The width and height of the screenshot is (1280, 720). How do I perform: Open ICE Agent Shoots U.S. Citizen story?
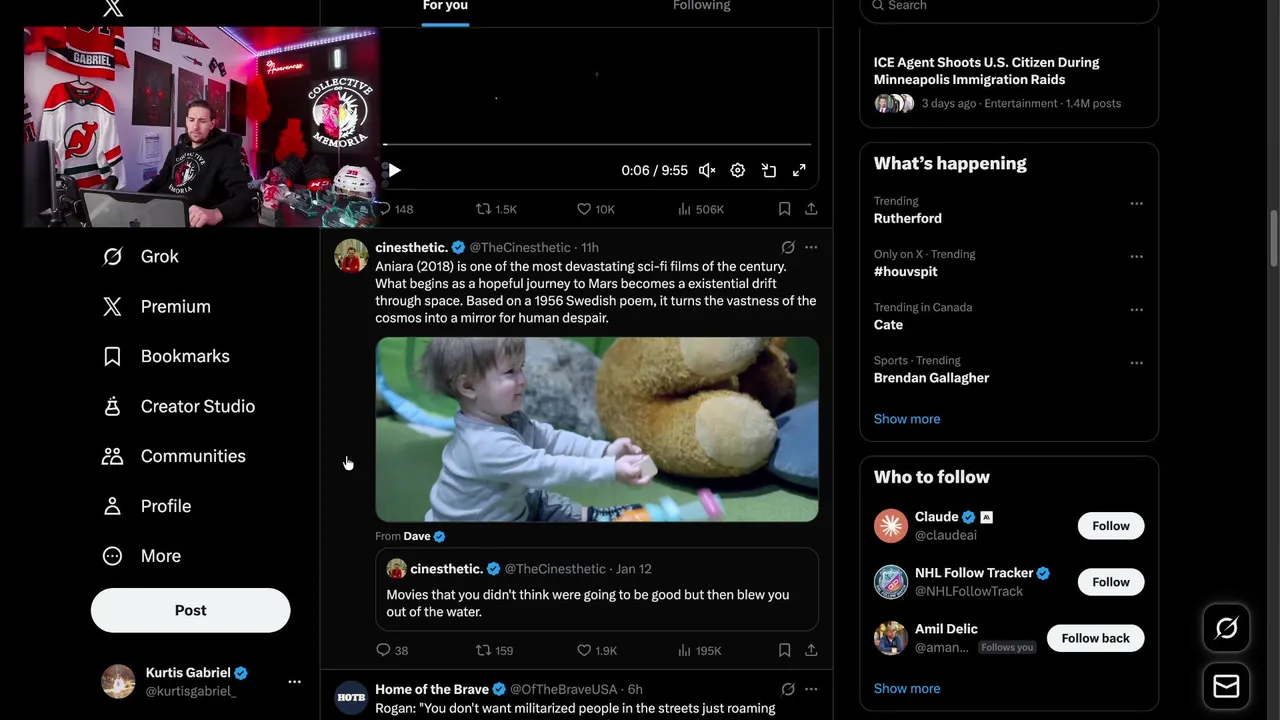point(1009,83)
